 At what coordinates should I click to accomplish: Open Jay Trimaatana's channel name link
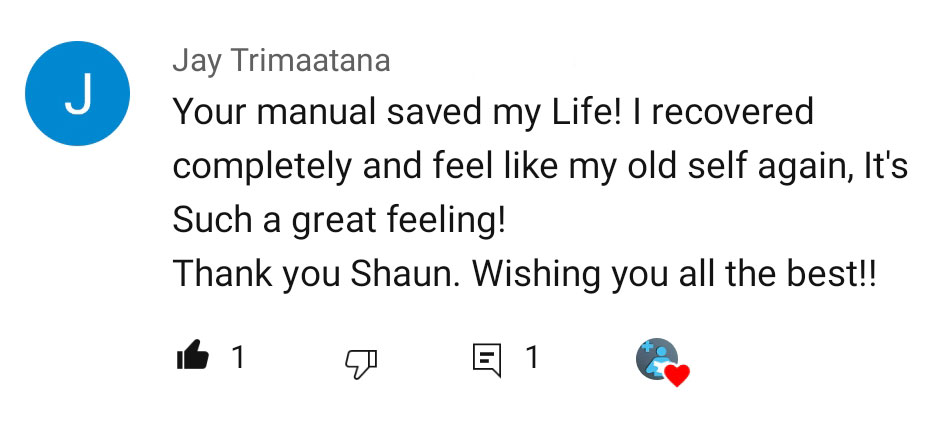[281, 61]
